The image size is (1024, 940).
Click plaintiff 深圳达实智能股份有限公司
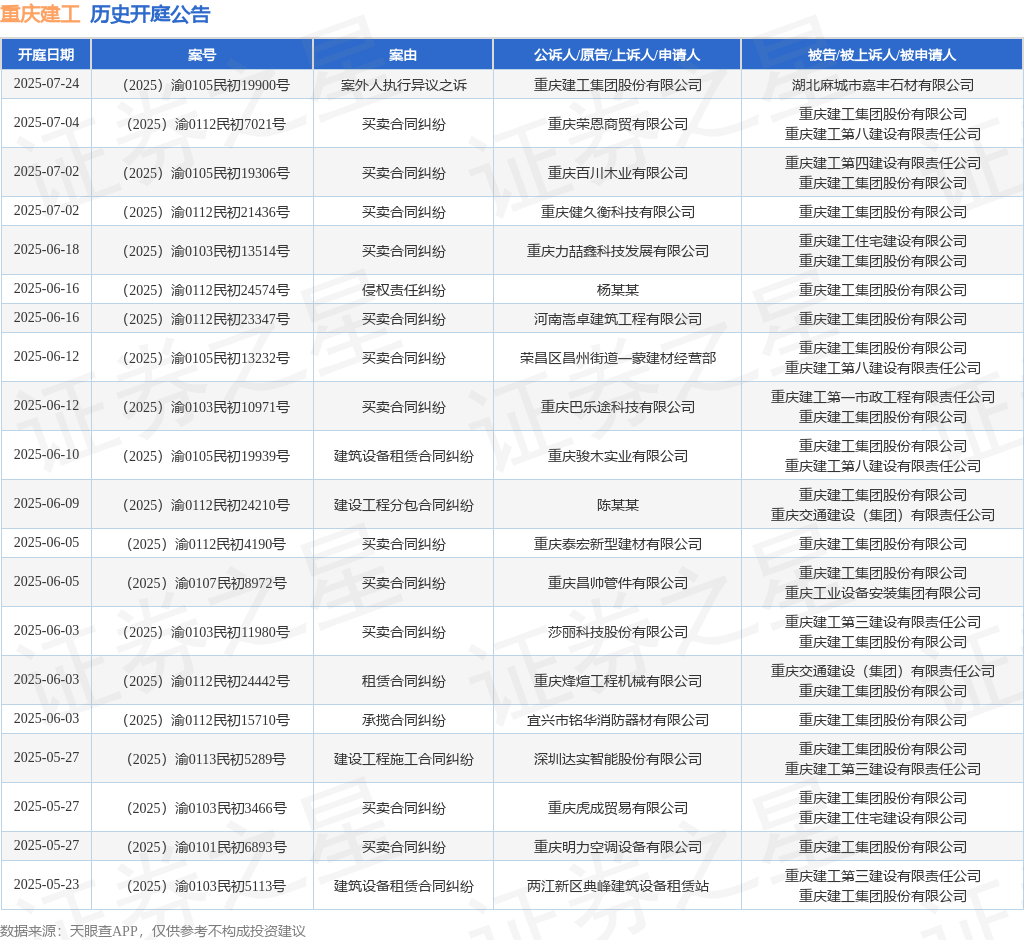tap(618, 759)
